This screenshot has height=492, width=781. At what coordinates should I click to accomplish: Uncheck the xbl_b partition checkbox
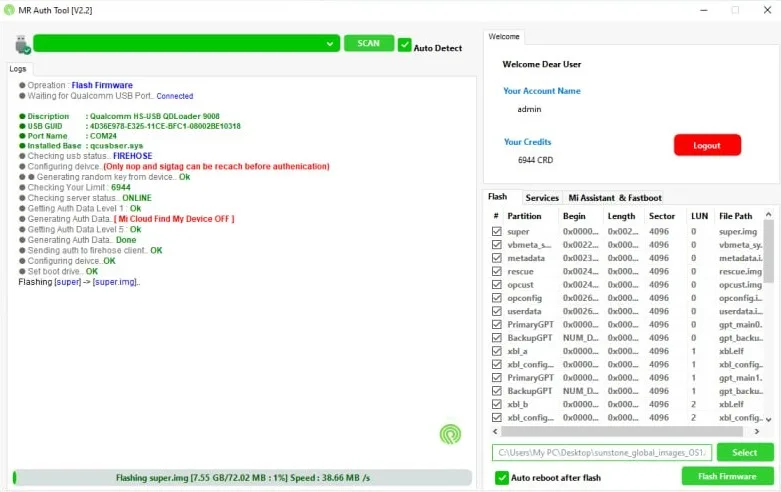[497, 404]
